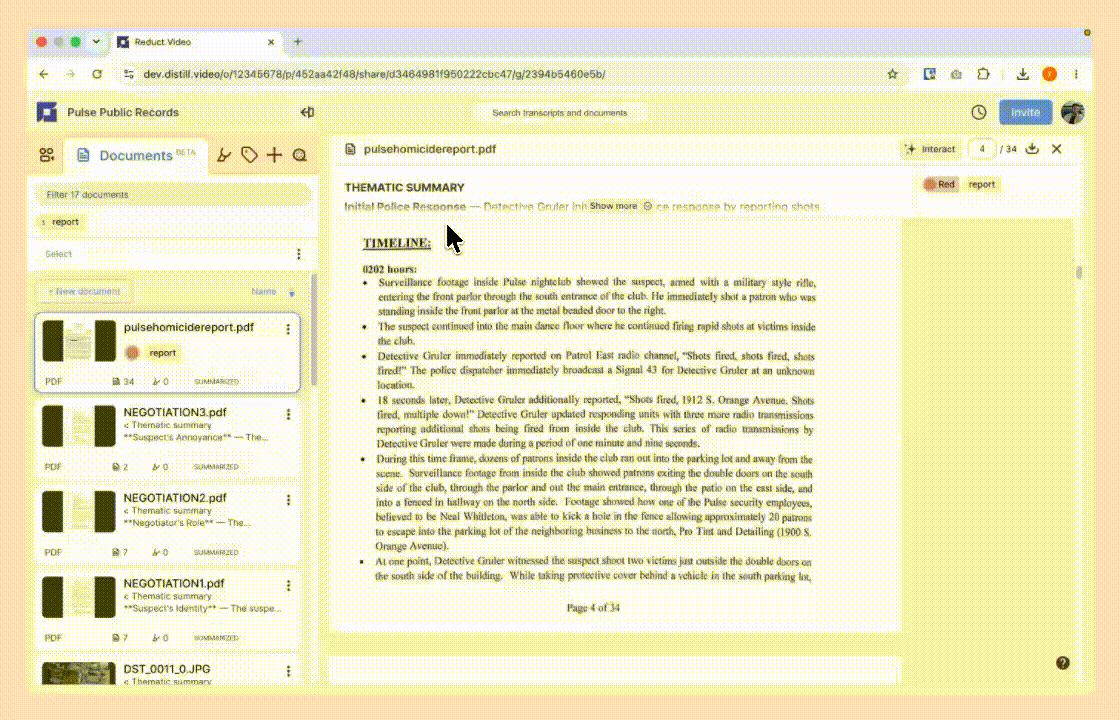1120x720 pixels.
Task: Close the Reduct.Video browser tab
Action: pos(271,42)
